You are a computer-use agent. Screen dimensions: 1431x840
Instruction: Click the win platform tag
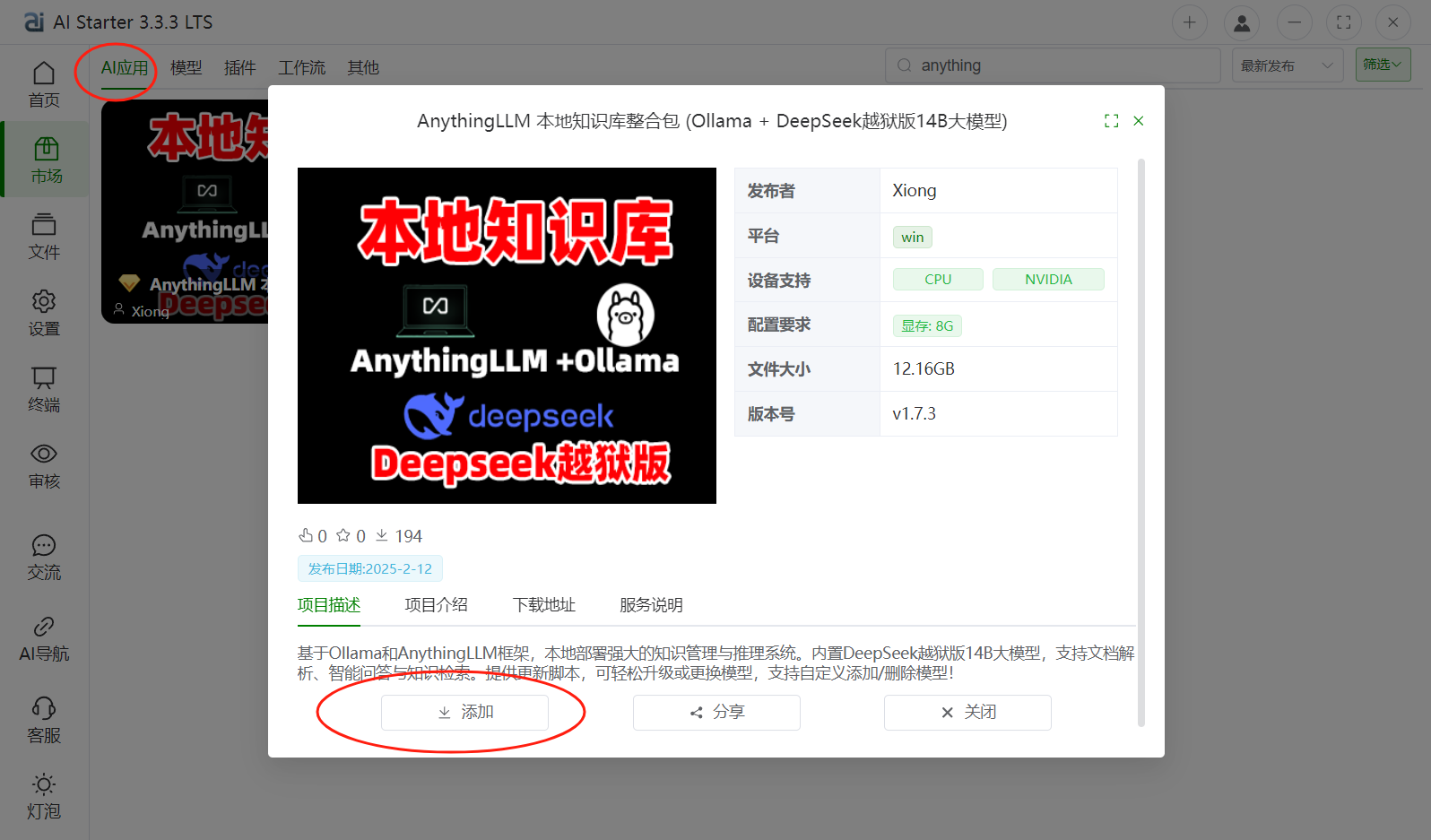pos(913,237)
